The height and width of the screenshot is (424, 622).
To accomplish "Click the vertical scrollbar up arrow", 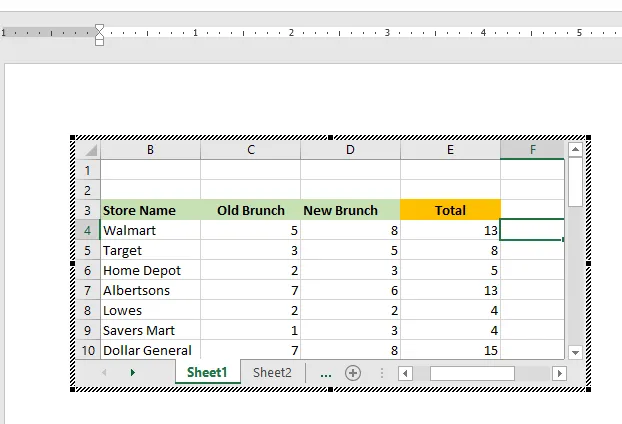I will pos(575,150).
